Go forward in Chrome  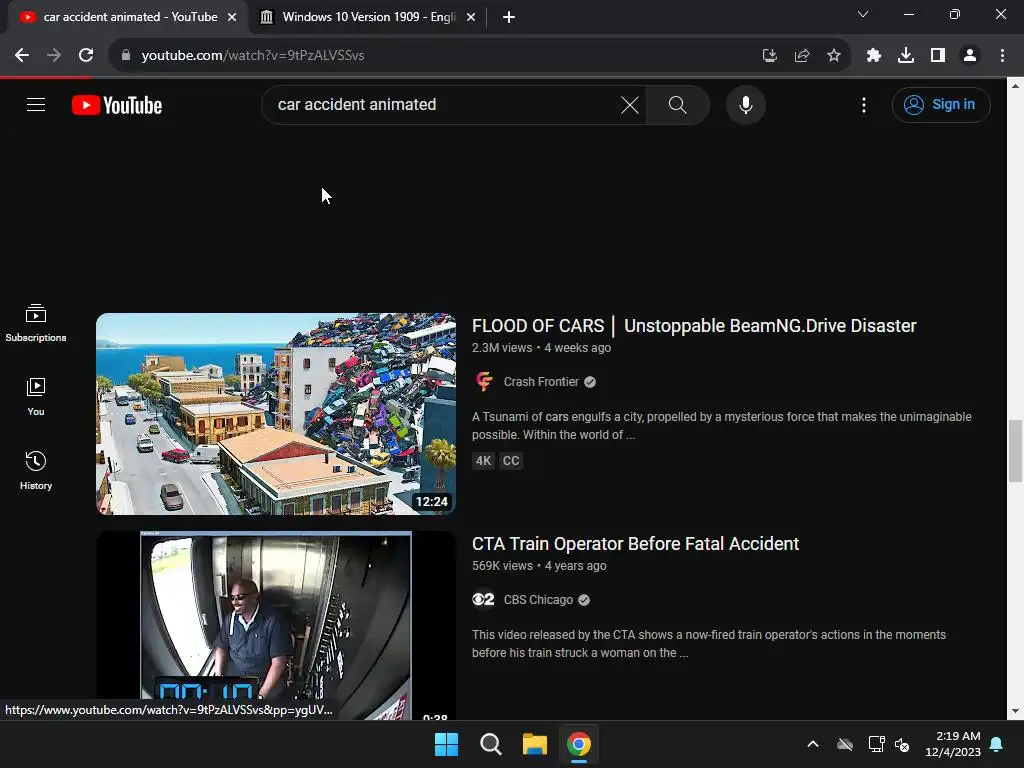(x=54, y=56)
